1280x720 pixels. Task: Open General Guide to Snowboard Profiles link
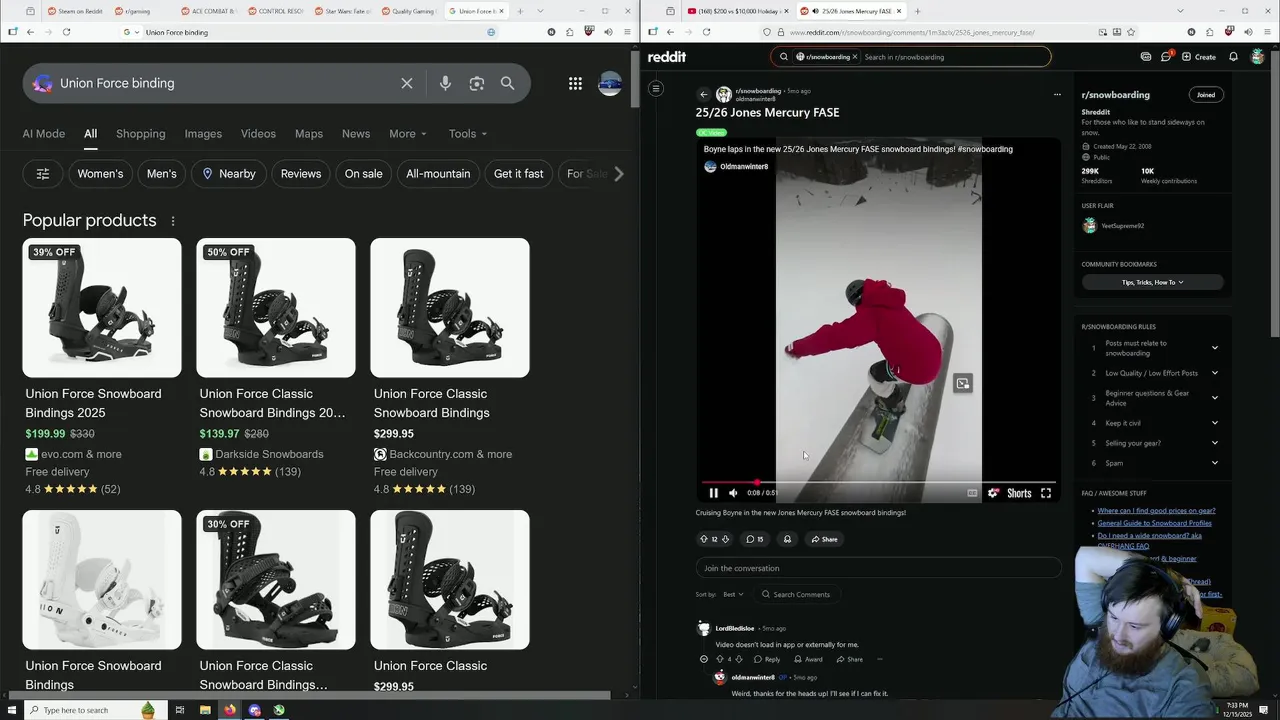(1154, 523)
